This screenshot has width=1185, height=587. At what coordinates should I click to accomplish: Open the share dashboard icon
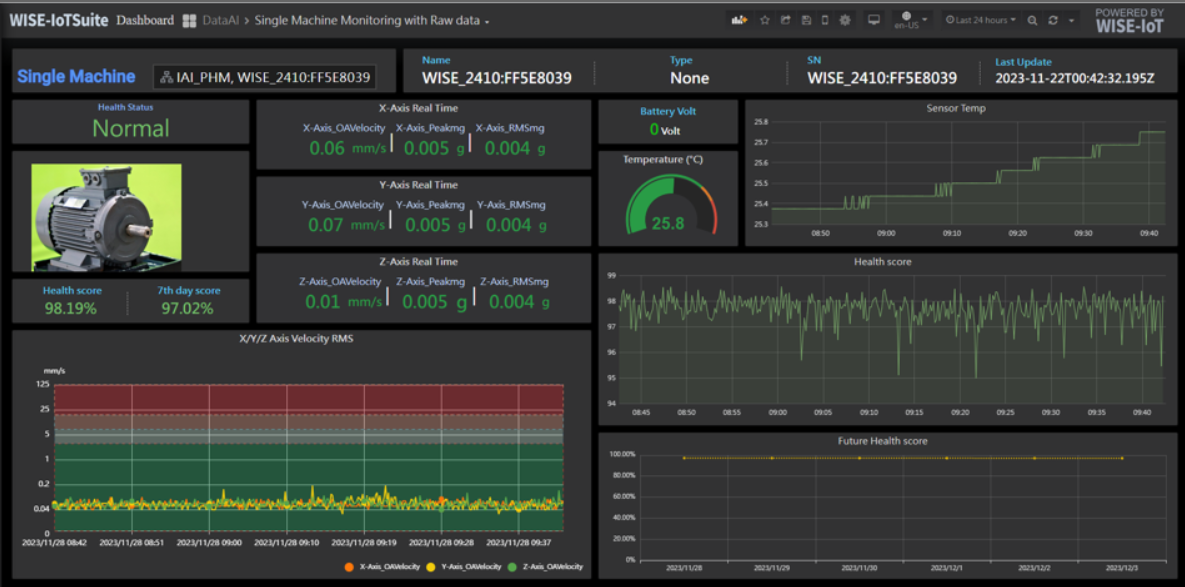786,19
